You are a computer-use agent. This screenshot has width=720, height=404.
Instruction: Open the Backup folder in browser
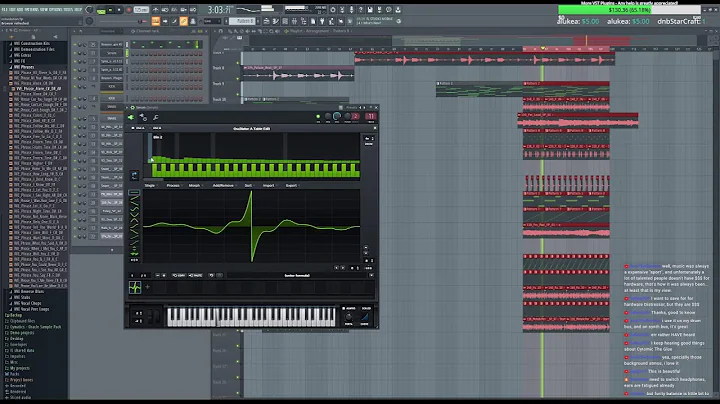tap(14, 315)
